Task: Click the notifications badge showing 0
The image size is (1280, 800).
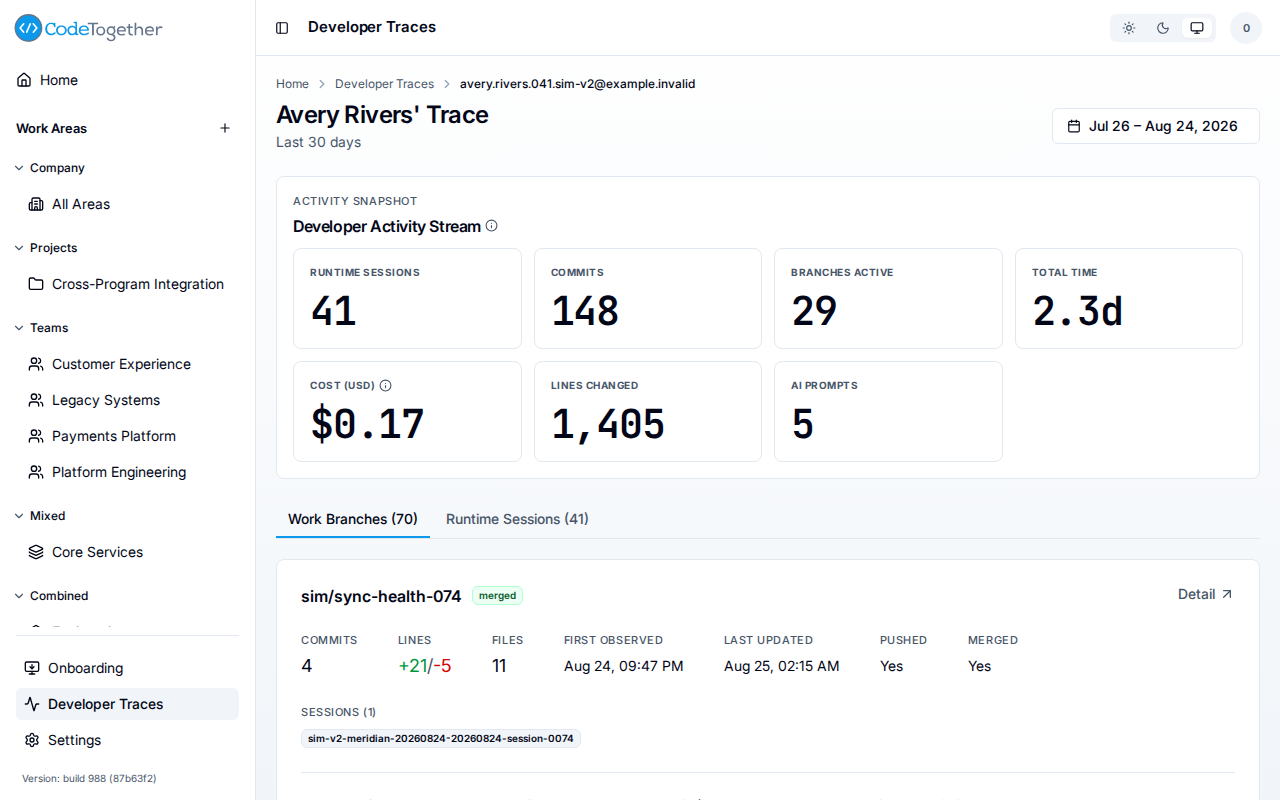Action: 1246,28
